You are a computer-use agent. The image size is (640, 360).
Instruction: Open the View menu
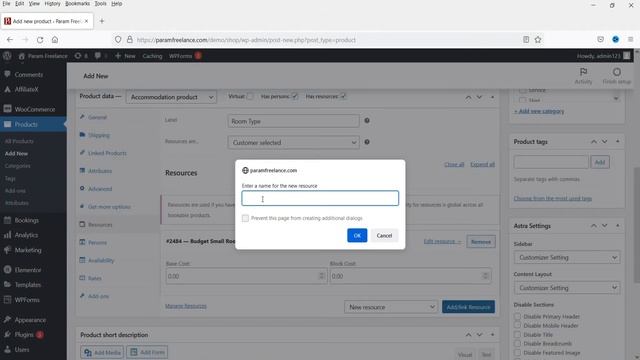(34, 4)
